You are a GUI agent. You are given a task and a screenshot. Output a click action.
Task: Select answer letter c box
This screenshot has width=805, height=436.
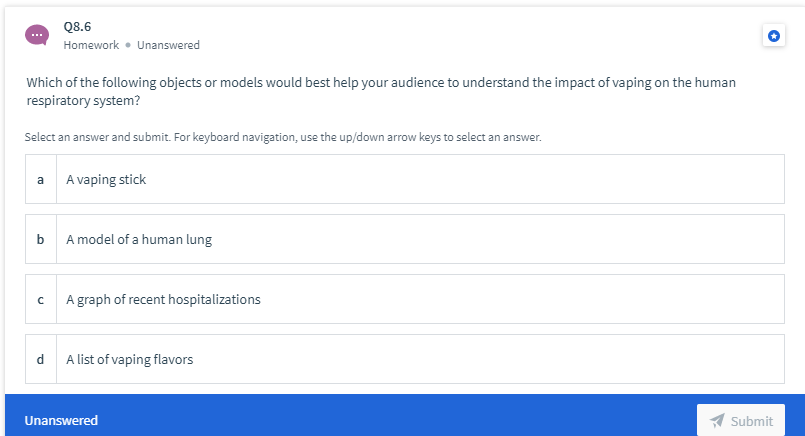pos(41,299)
